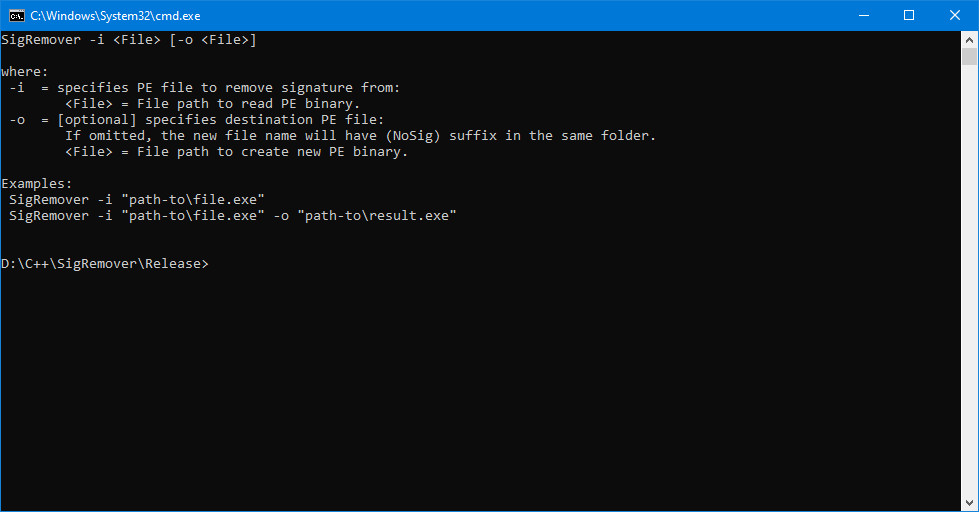
Task: Maximize the Command Prompt window
Action: 908,15
